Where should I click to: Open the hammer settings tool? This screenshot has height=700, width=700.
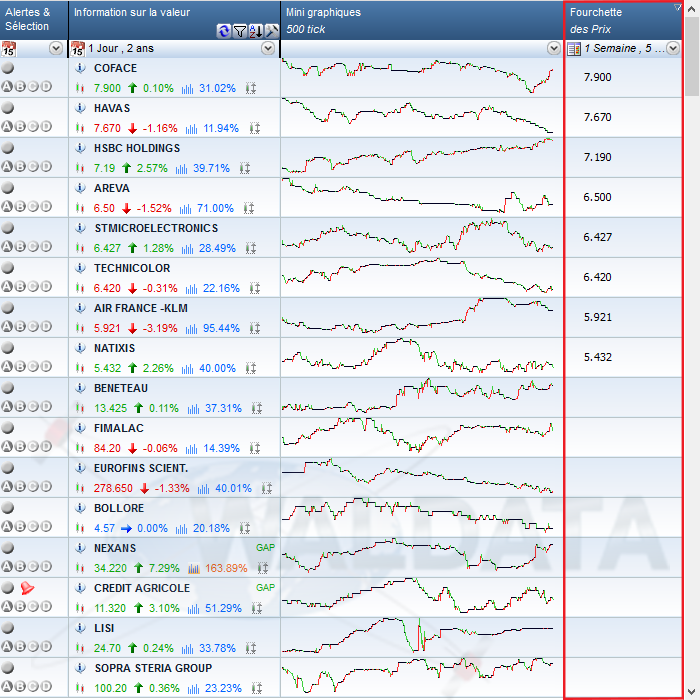point(271,31)
